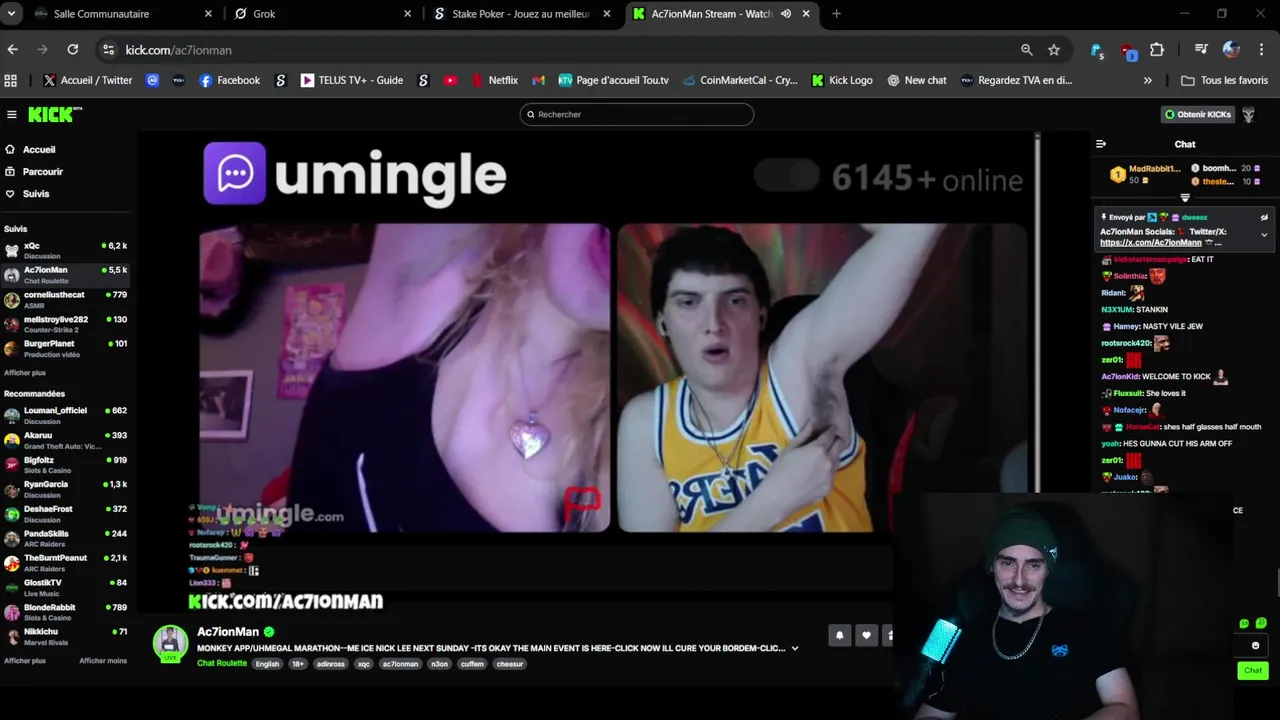This screenshot has width=1280, height=720.
Task: Open the TheBurntPeanut recommended channel
Action: pyautogui.click(x=65, y=562)
